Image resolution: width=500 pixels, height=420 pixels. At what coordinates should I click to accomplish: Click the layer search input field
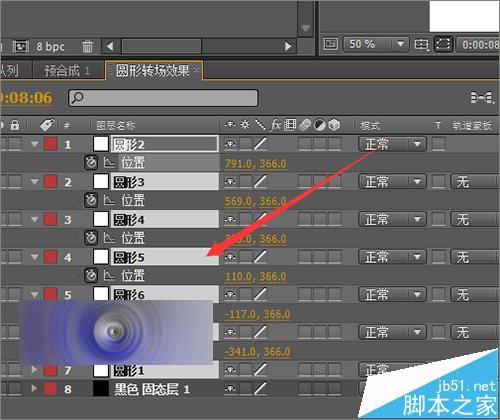click(163, 98)
